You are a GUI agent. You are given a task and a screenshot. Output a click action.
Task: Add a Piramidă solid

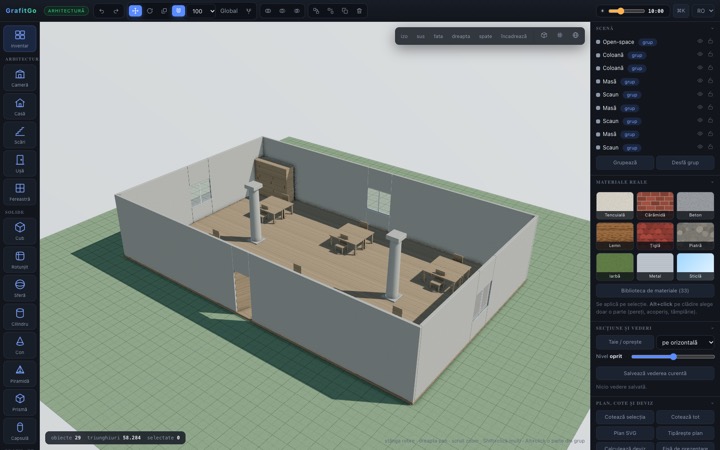click(x=20, y=373)
